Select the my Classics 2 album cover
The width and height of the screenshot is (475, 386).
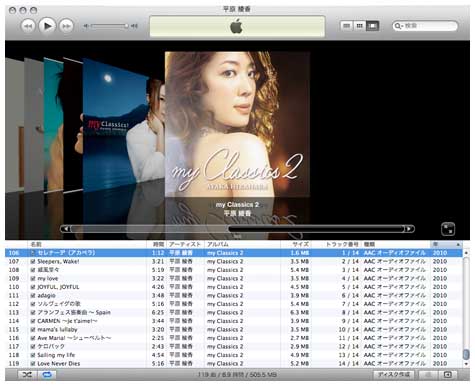click(x=237, y=124)
